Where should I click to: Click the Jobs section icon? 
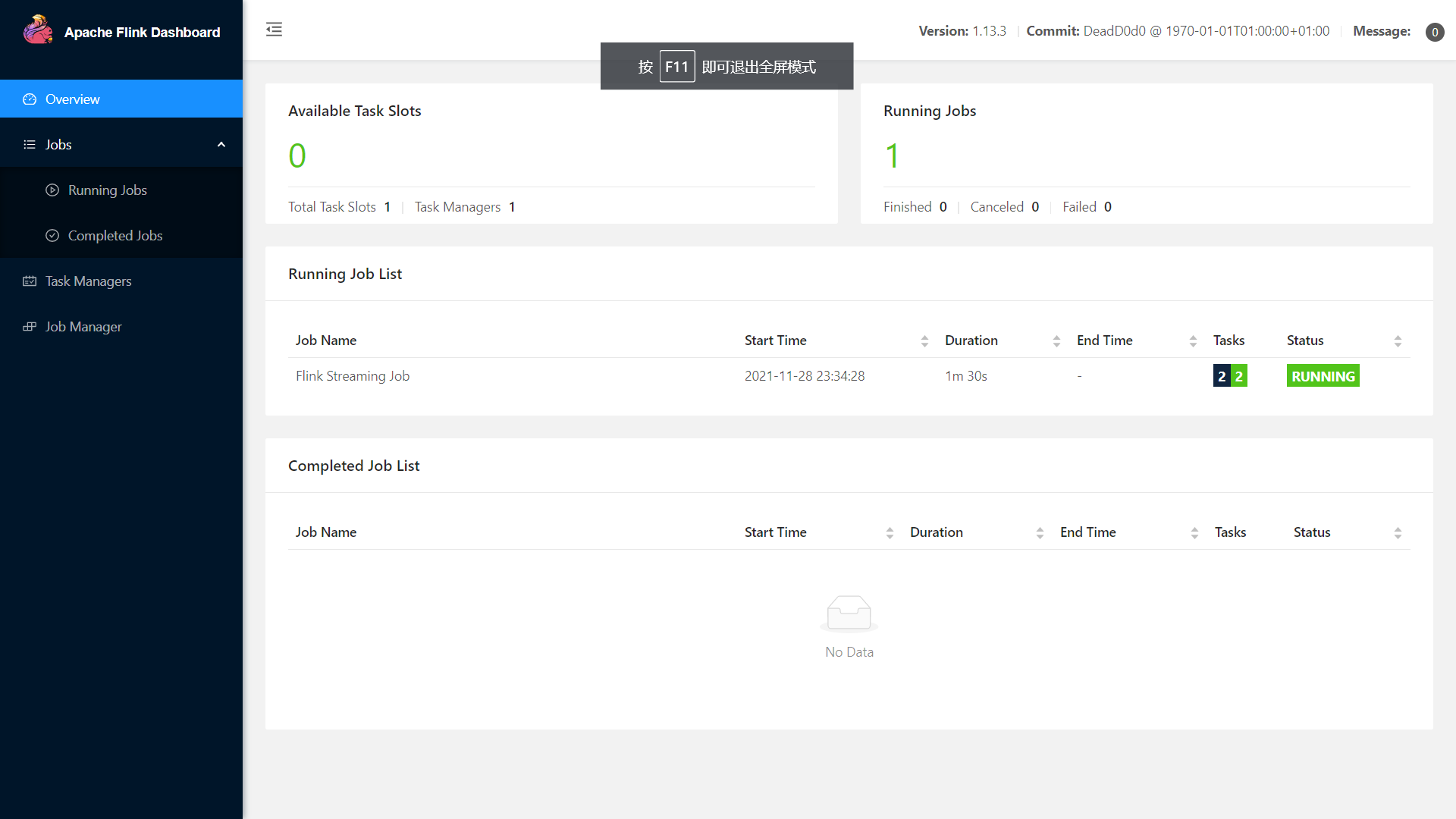pyautogui.click(x=29, y=144)
